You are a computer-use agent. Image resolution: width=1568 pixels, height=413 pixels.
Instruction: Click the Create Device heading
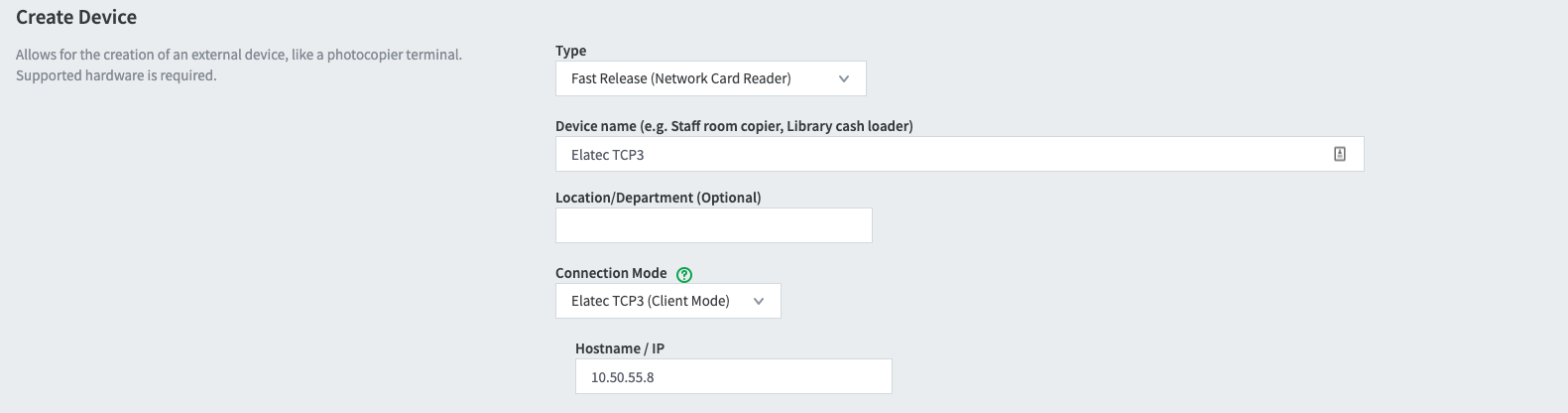point(76,17)
